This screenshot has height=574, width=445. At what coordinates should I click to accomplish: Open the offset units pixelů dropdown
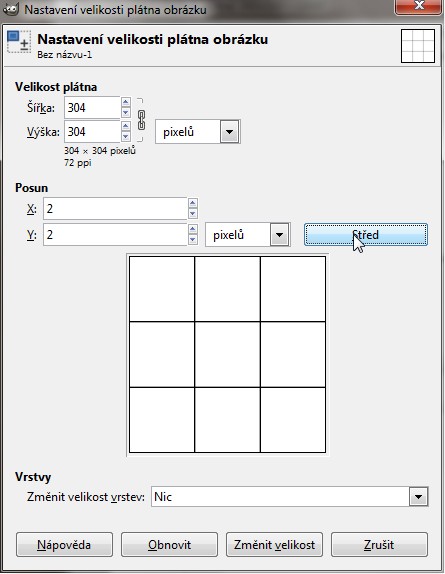[x=248, y=234]
